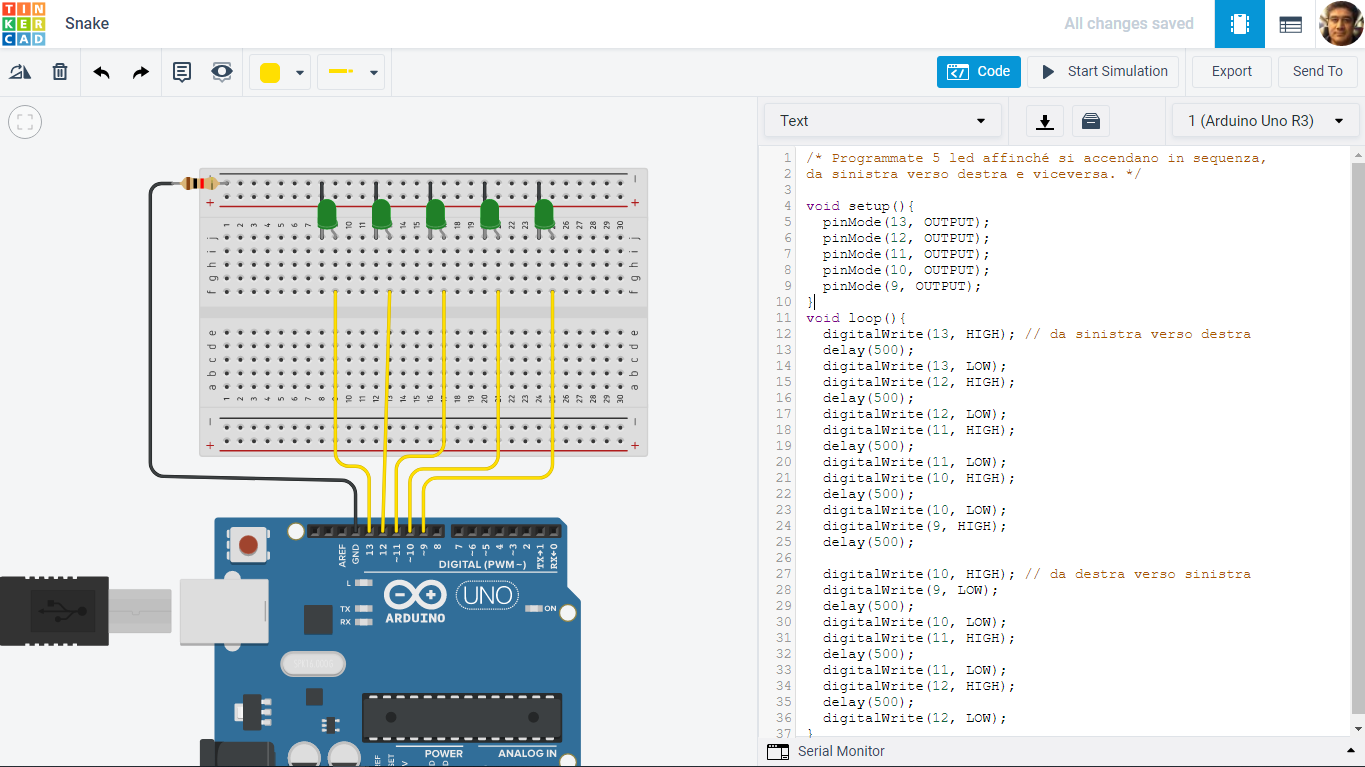Switch to component list view
The width and height of the screenshot is (1365, 767).
coord(1290,24)
